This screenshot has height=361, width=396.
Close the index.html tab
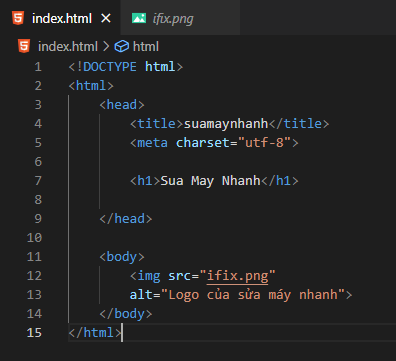click(106, 18)
